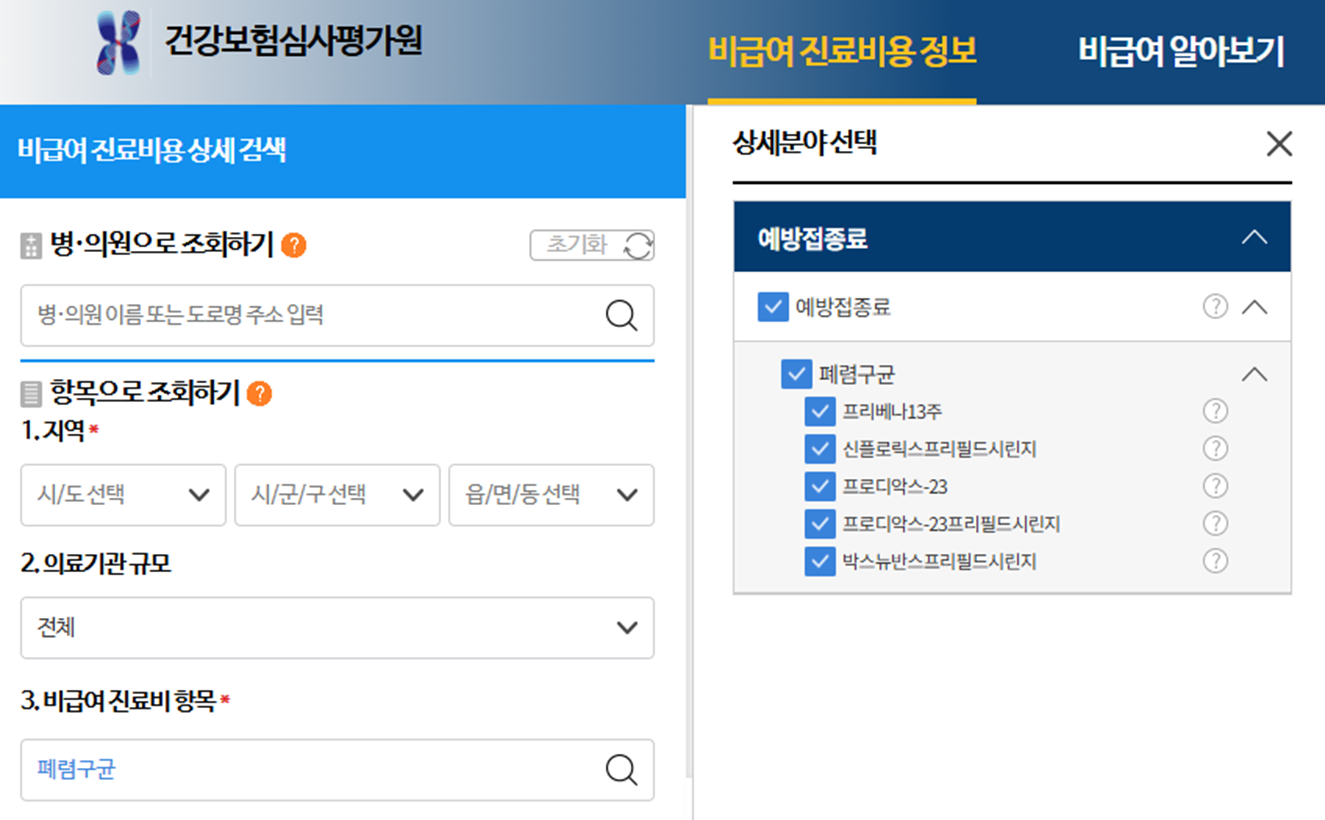Open the help icon for 프로디악스-23

pyautogui.click(x=1215, y=486)
